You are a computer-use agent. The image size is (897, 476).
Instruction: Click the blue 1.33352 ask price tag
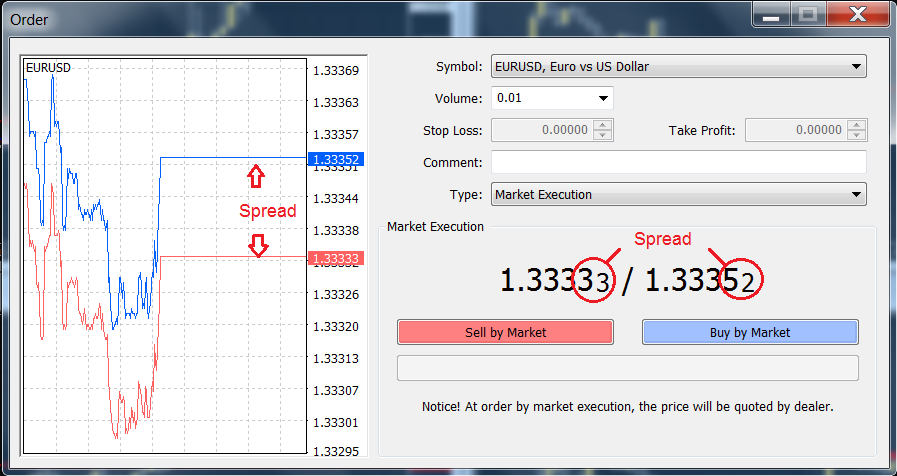pos(336,159)
